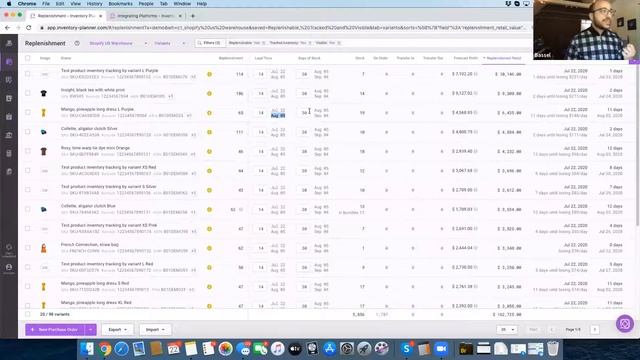The image size is (640, 360).
Task: Open Zoom from the dock
Action: click(441, 349)
